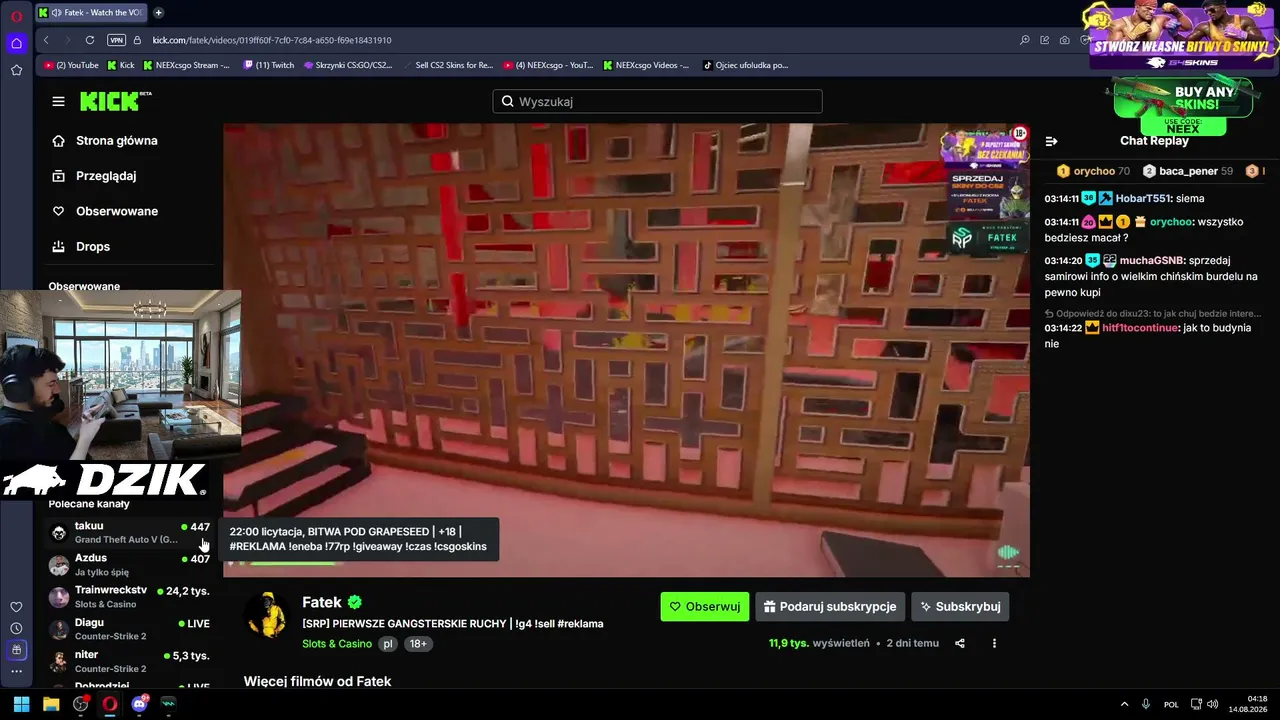The image size is (1280, 720).
Task: Open File Explorer from taskbar
Action: click(x=51, y=704)
